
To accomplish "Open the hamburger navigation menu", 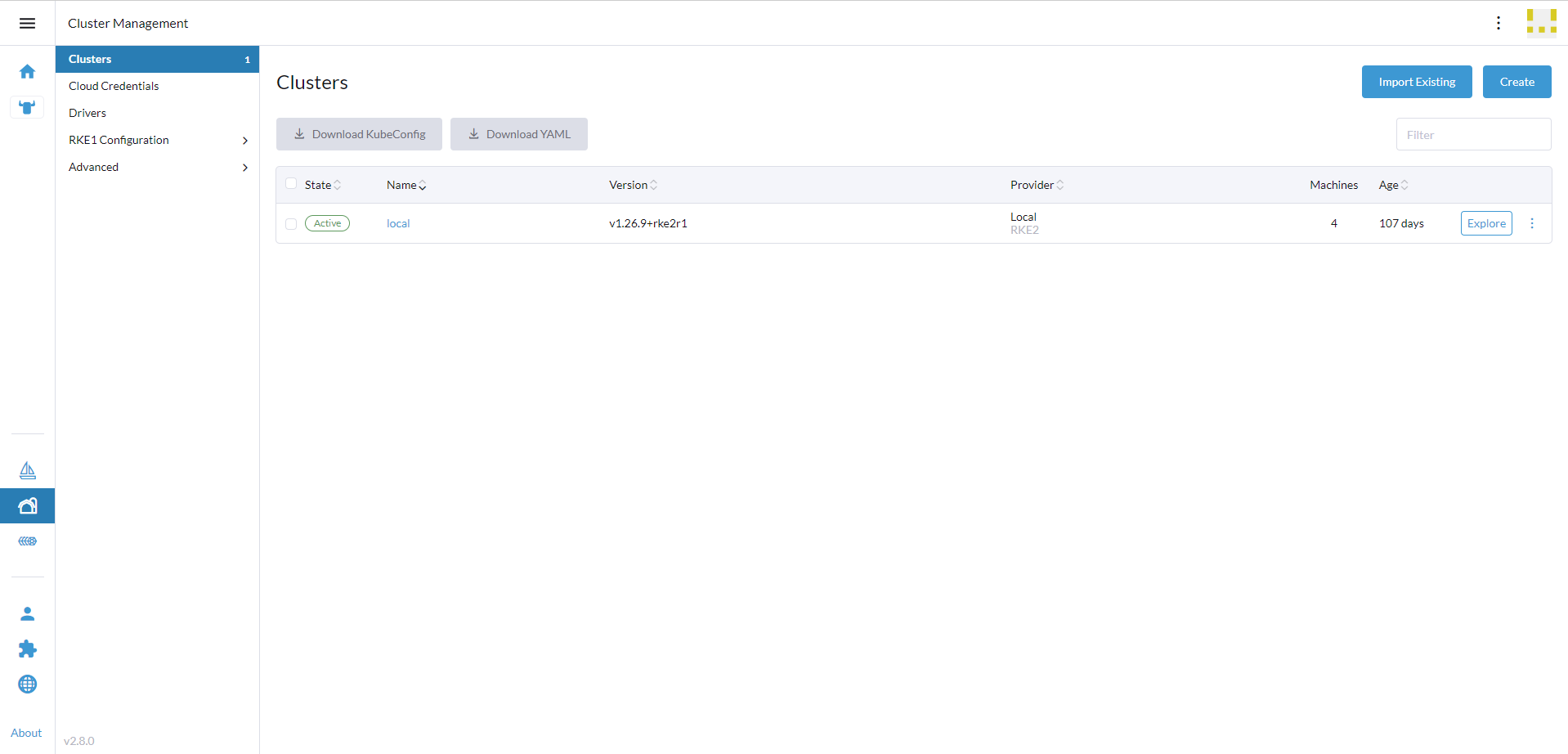I will point(27,23).
